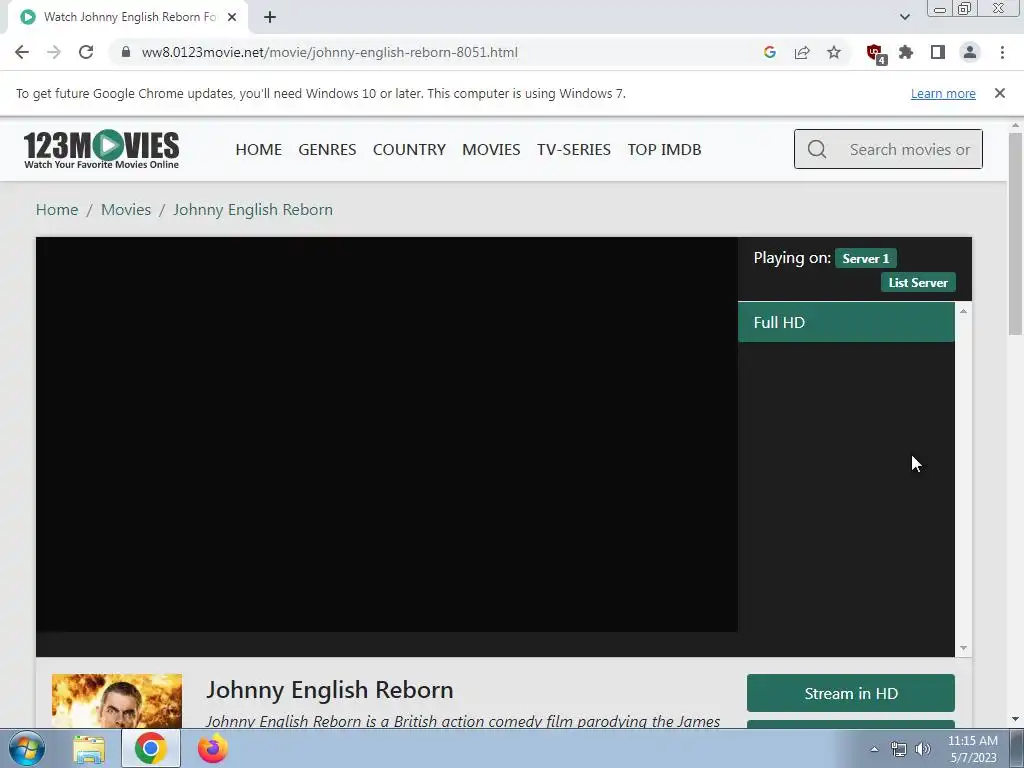Viewport: 1024px width, 768px height.
Task: Open the tab search dropdown chevron
Action: pos(904,17)
